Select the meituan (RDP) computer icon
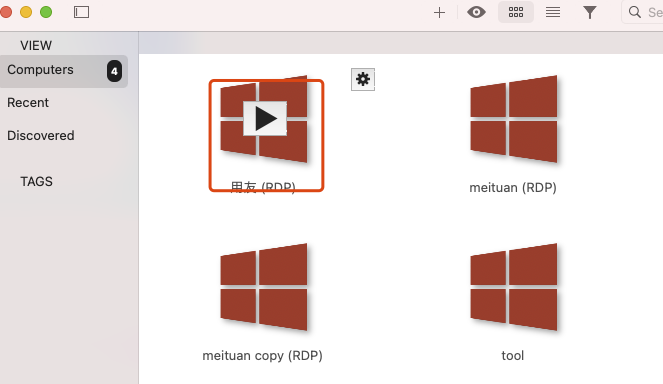 click(x=513, y=119)
